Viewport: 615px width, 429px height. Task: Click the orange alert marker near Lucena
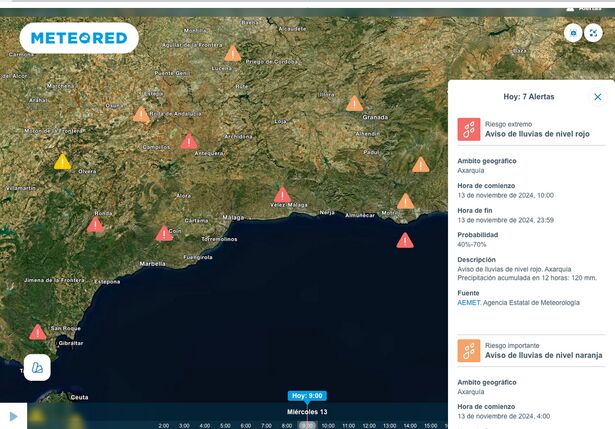[232, 54]
